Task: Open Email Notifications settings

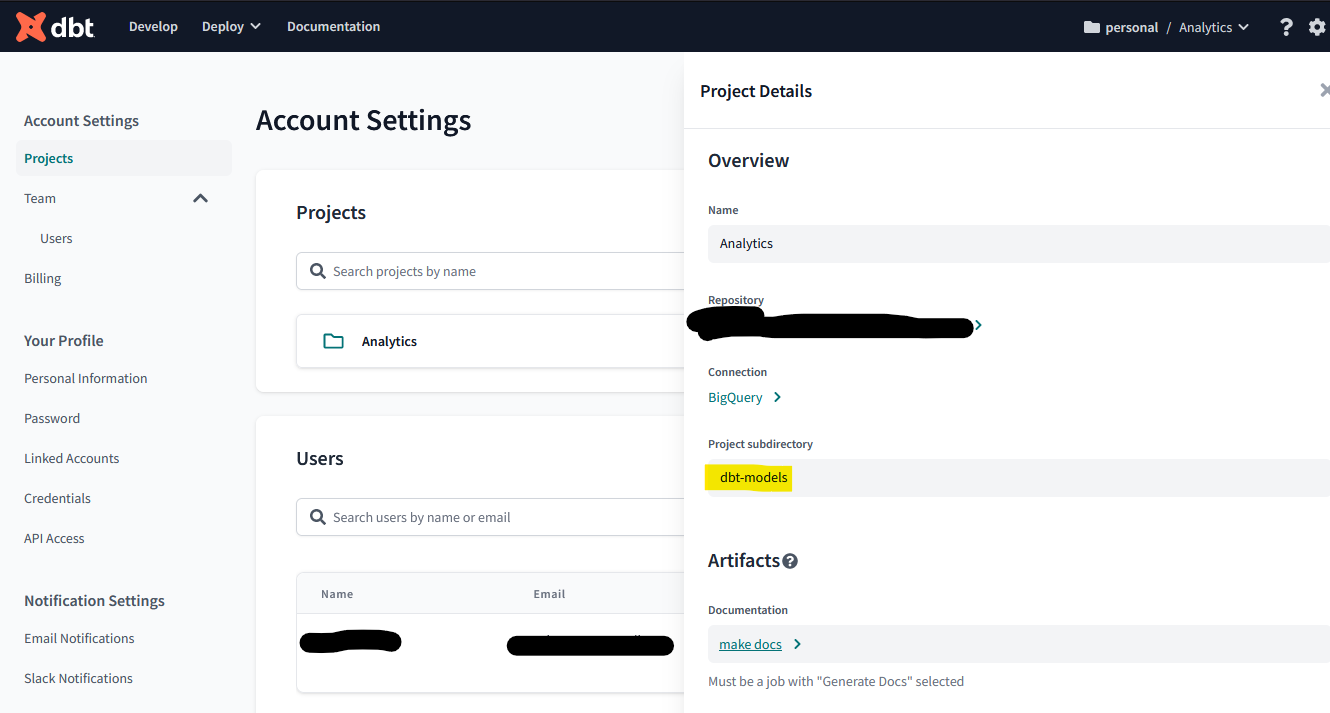Action: (x=79, y=638)
